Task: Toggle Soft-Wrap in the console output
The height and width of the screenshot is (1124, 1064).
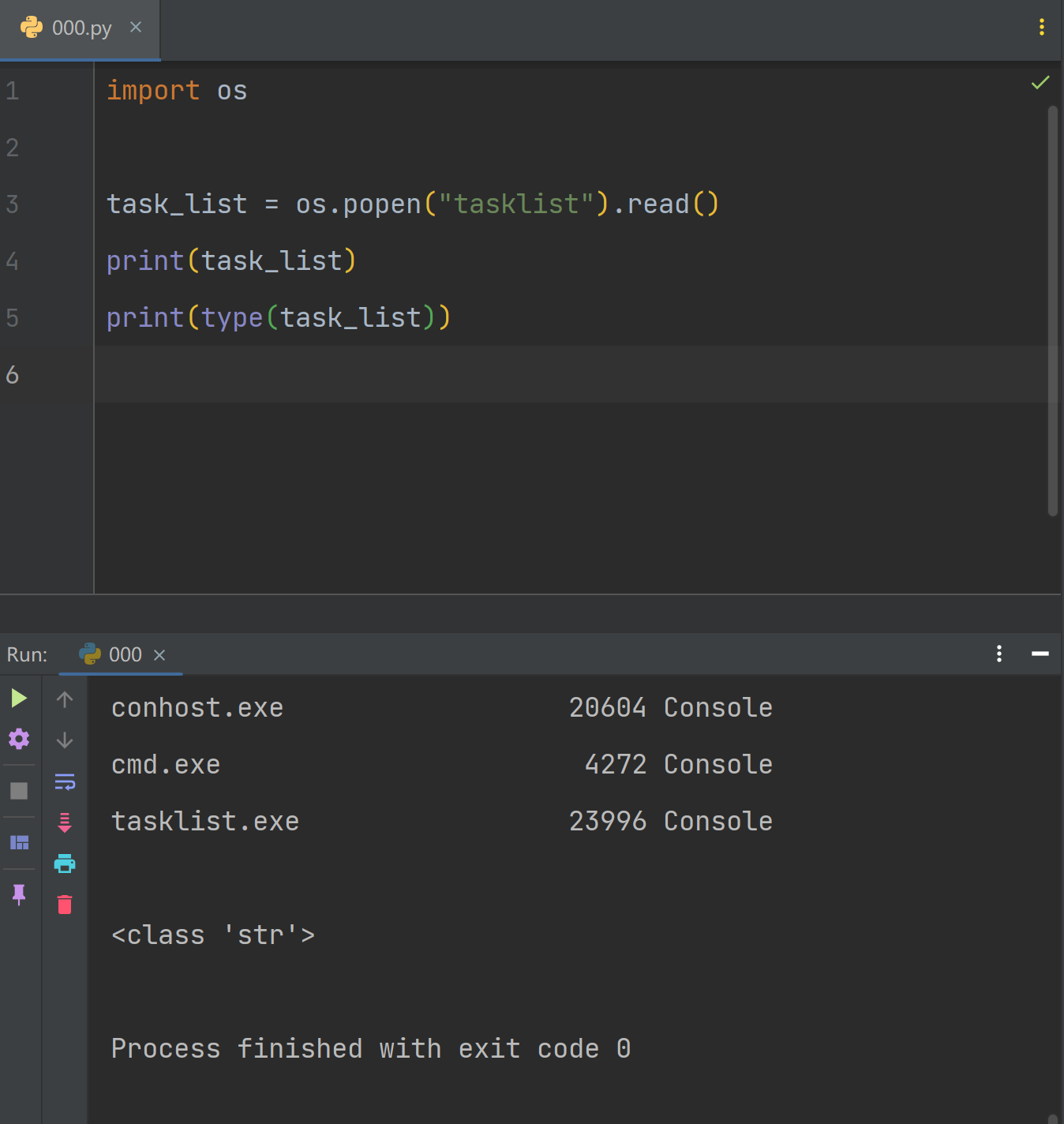Action: [65, 781]
